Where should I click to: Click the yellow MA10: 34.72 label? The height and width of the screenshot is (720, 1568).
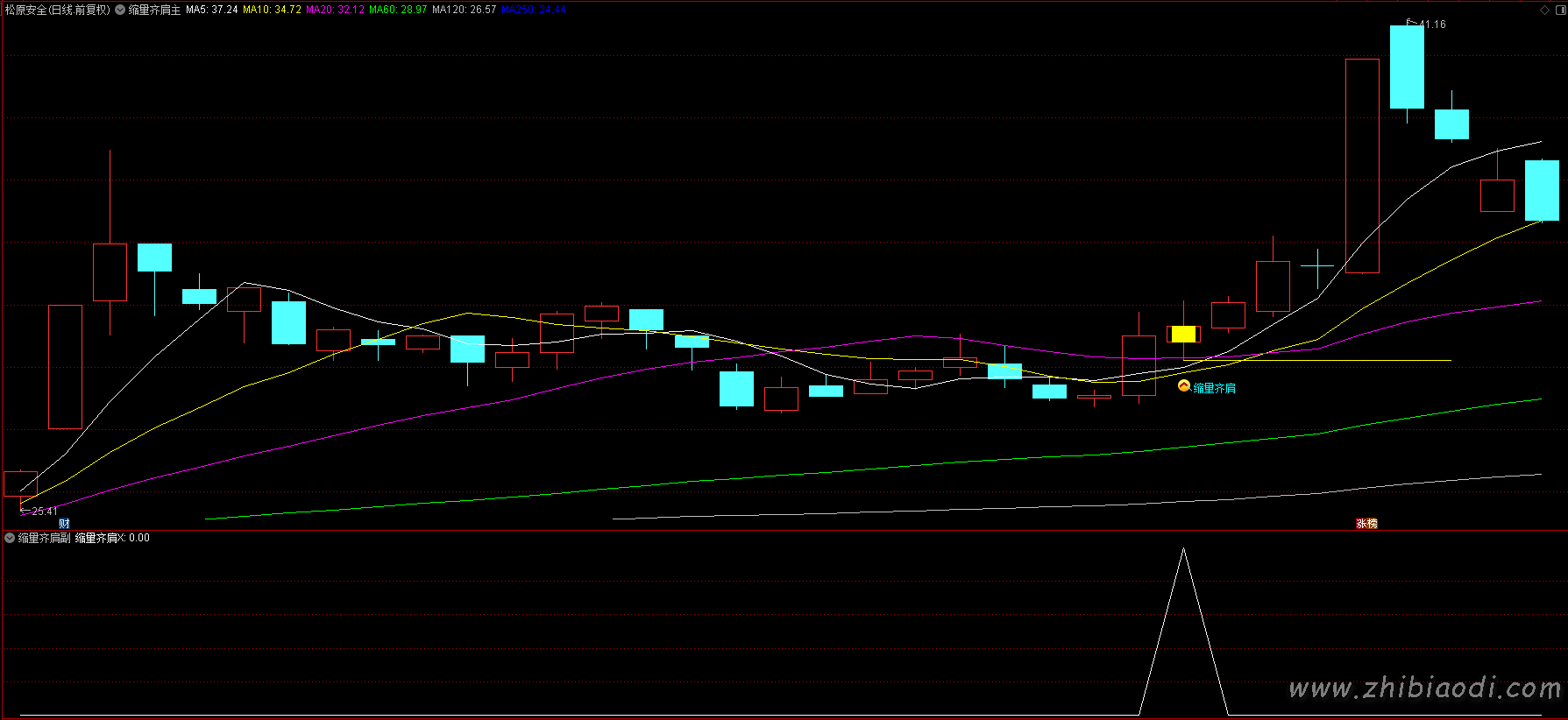click(272, 10)
